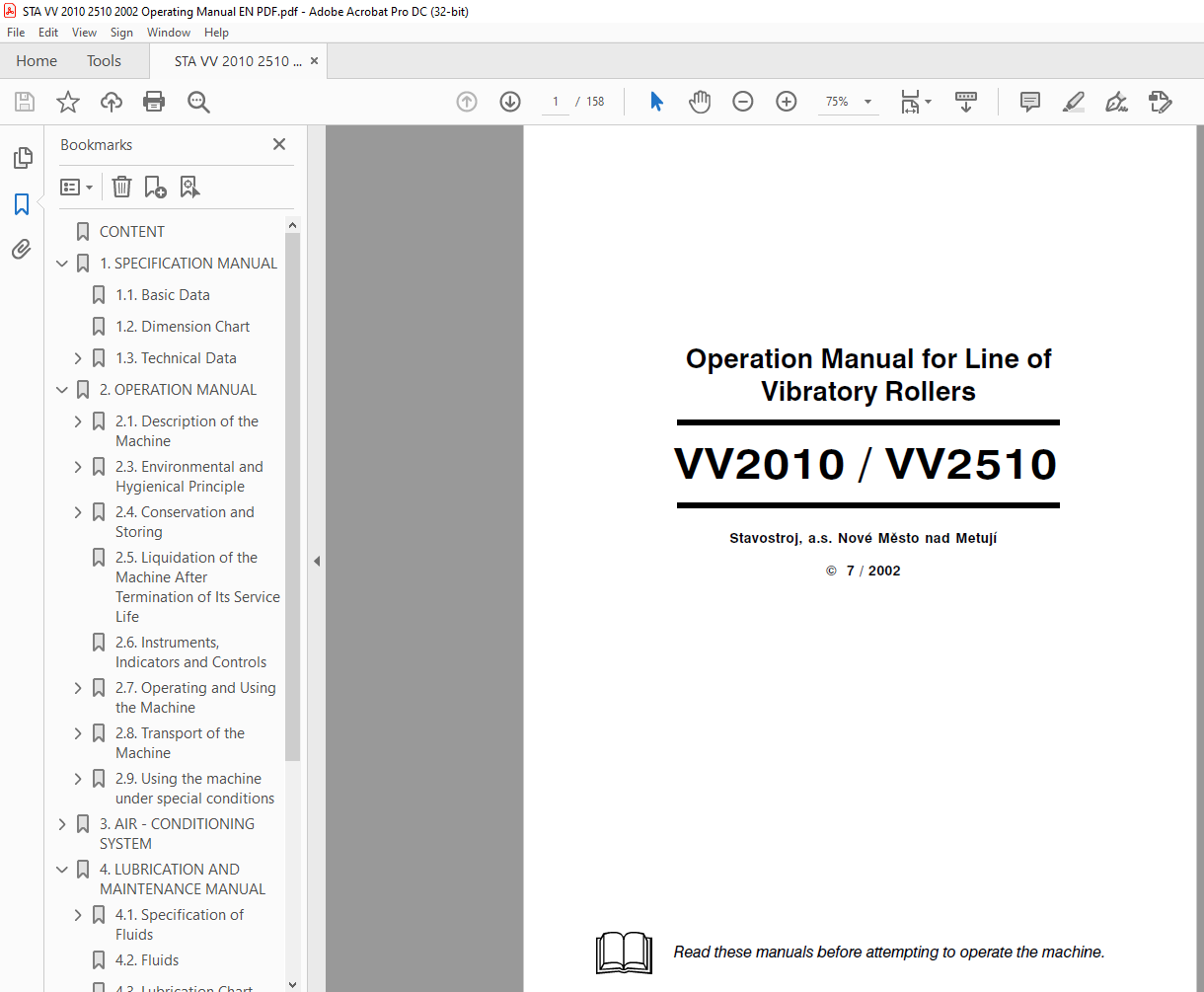1204x992 pixels.
Task: Expand the 1.3. Technical Data bookmark
Action: click(x=78, y=358)
